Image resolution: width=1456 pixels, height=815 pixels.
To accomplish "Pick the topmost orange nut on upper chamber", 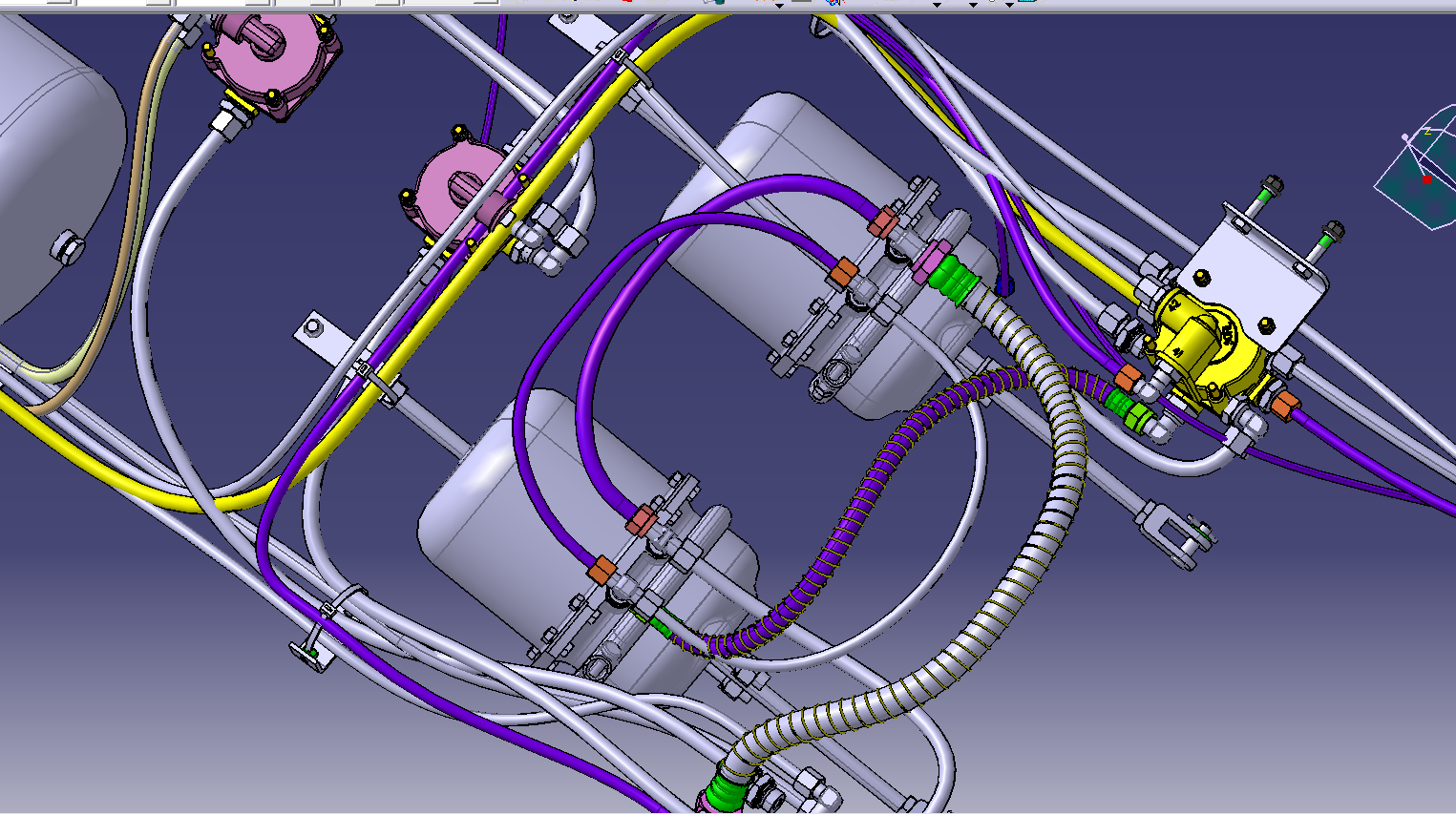I will (x=882, y=221).
